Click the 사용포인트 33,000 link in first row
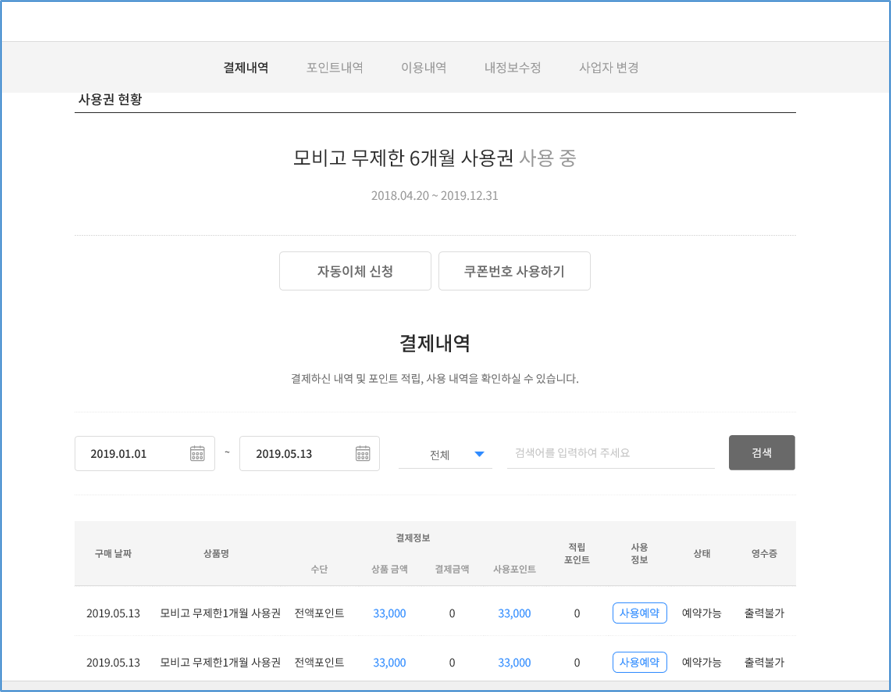The width and height of the screenshot is (891, 692). click(x=514, y=614)
